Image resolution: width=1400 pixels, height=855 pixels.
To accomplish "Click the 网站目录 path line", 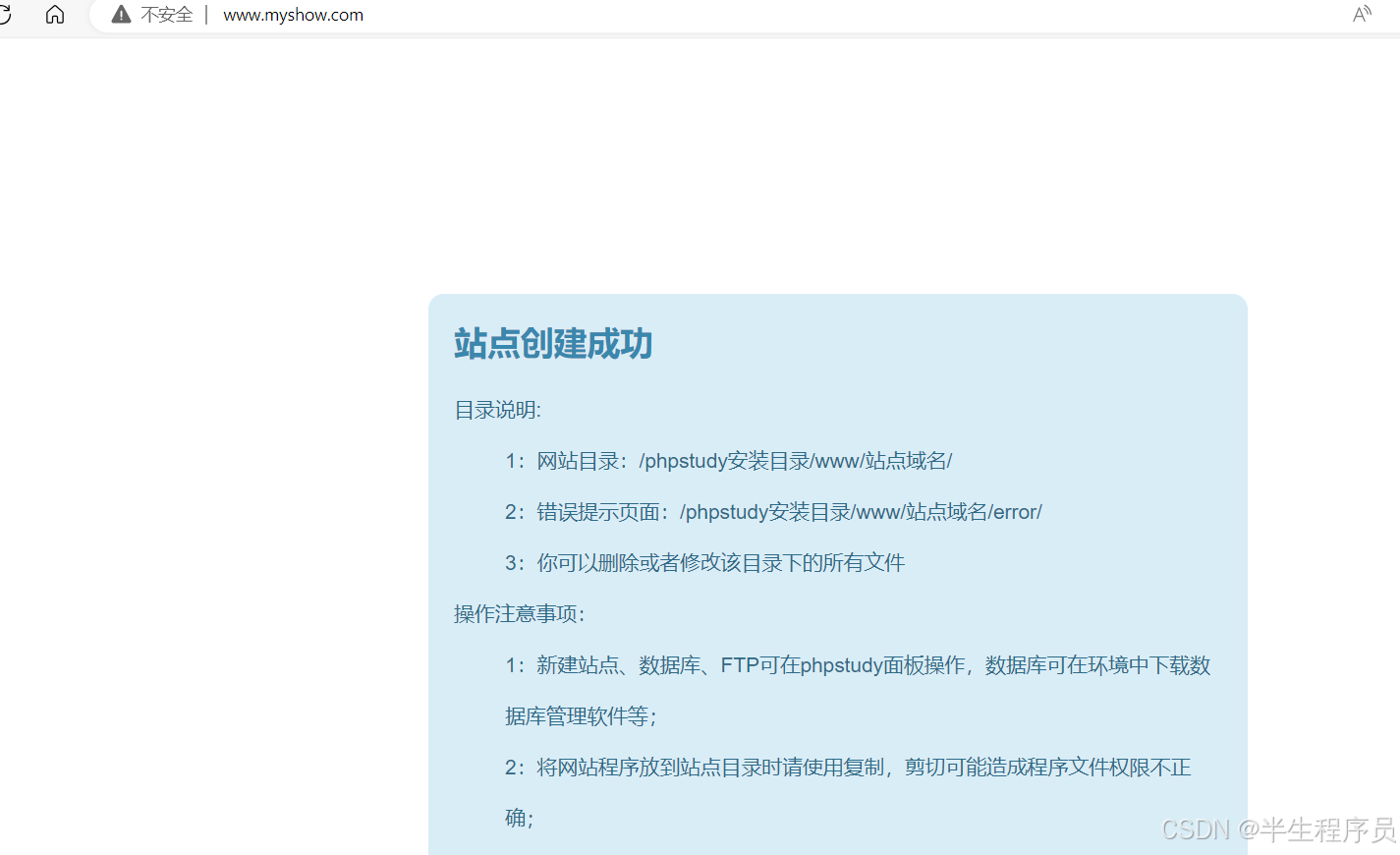I will pos(728,461).
